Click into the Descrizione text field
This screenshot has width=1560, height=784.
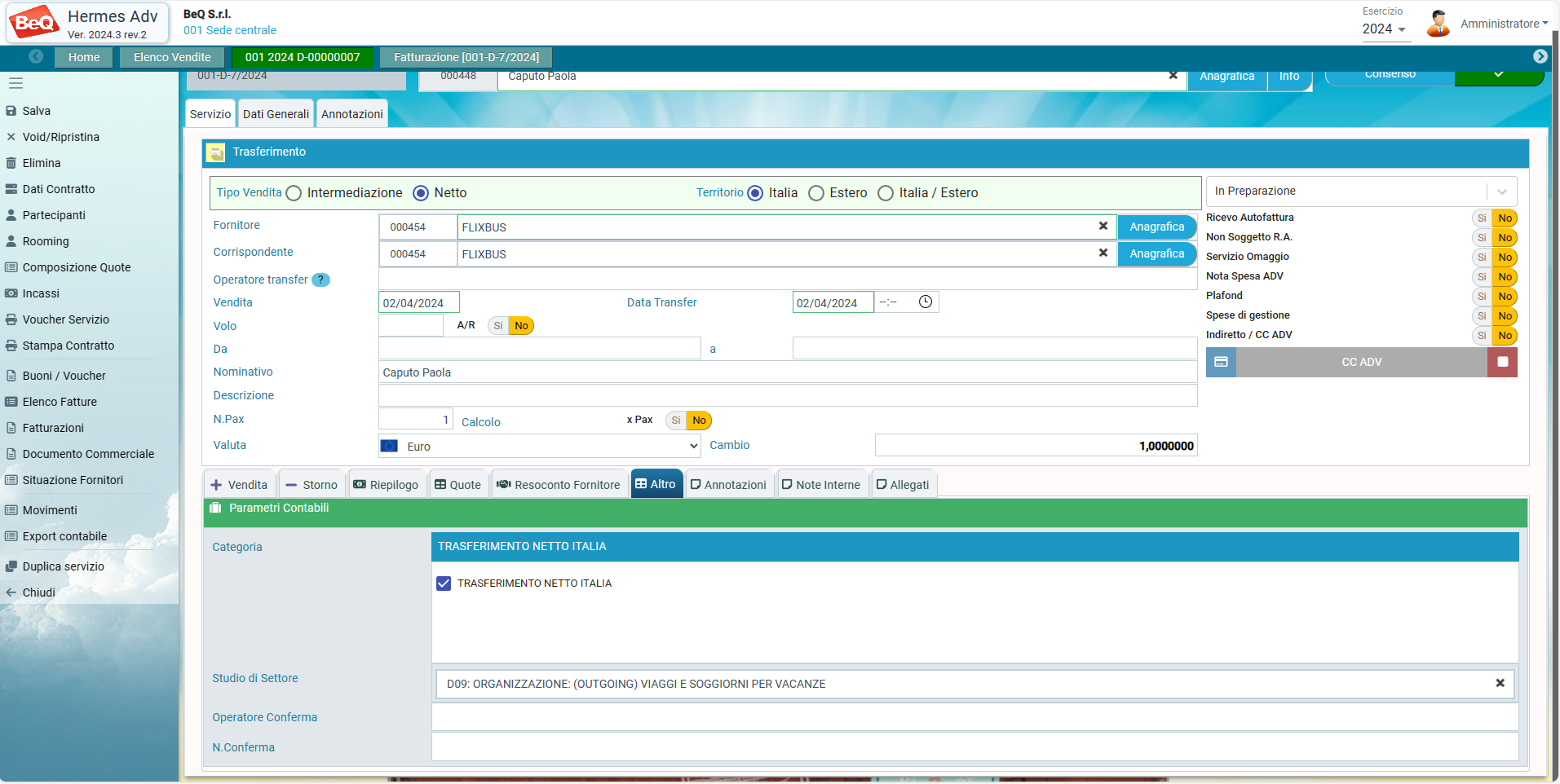(x=787, y=396)
